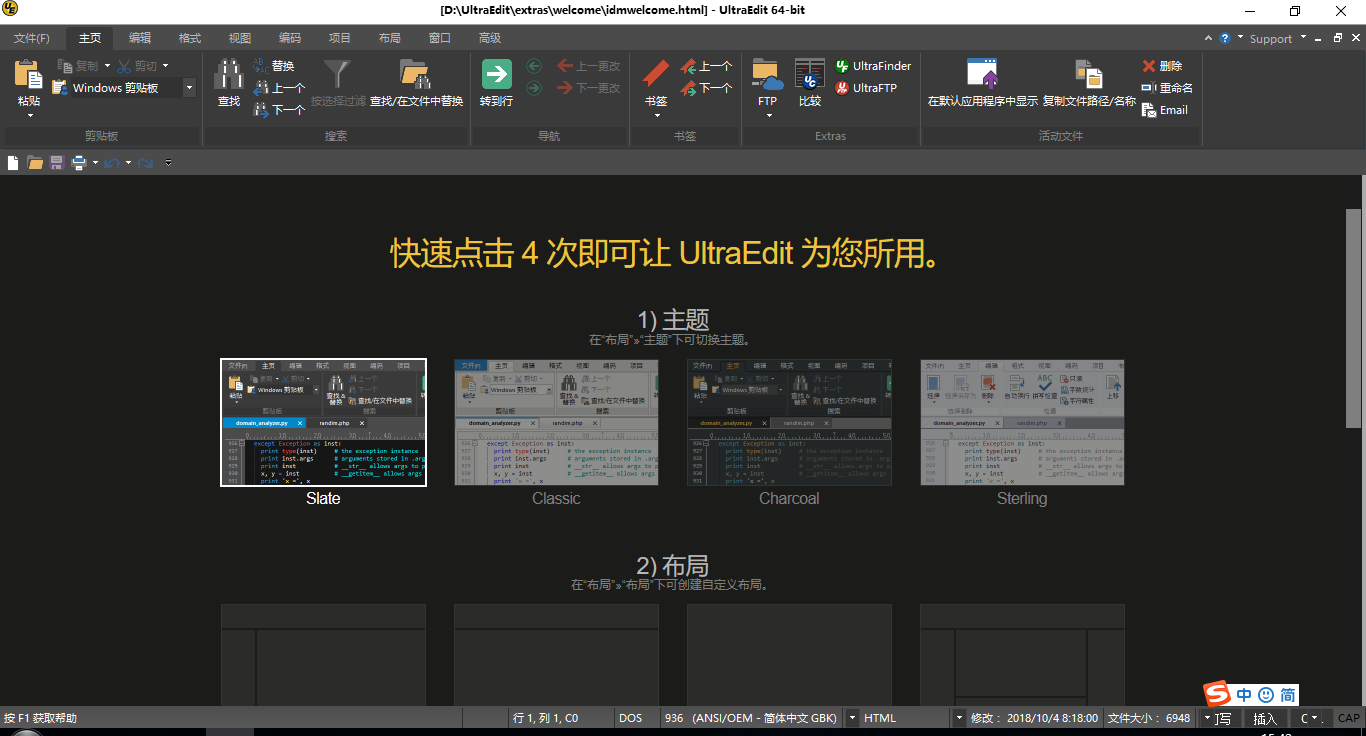Click the vertical scrollbar of welcome page
Viewport: 1366px width, 736px height.
1353,318
